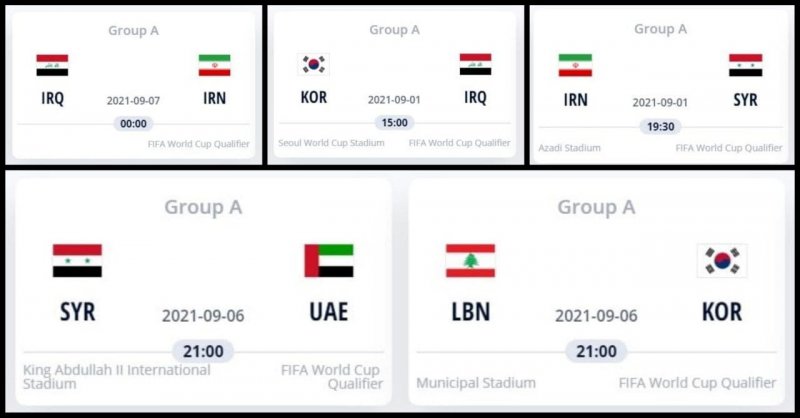800x418 pixels.
Task: Click Iran flag in IRQ vs IRN card
Action: click(x=214, y=66)
